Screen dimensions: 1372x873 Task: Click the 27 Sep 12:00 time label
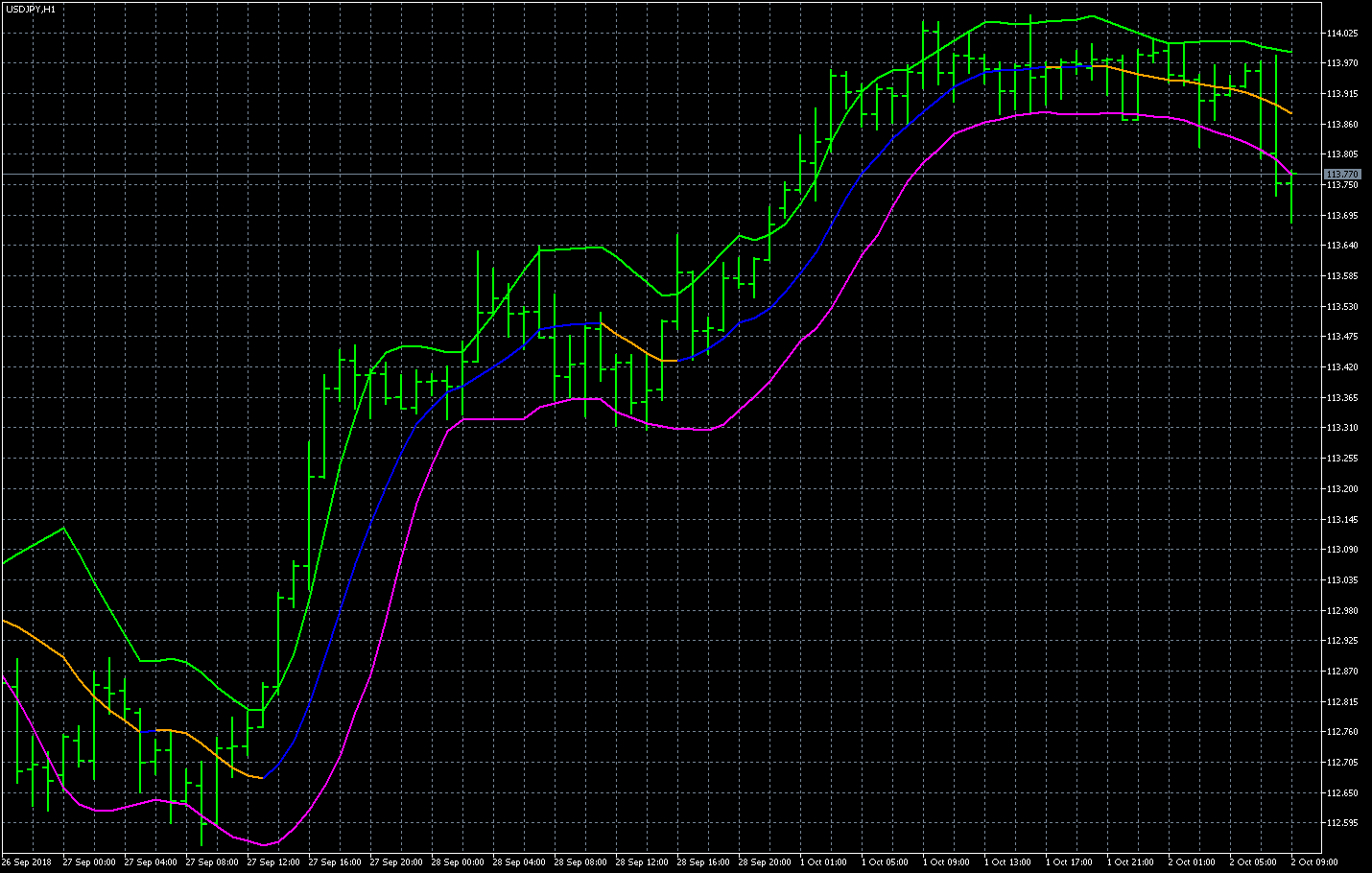[273, 862]
